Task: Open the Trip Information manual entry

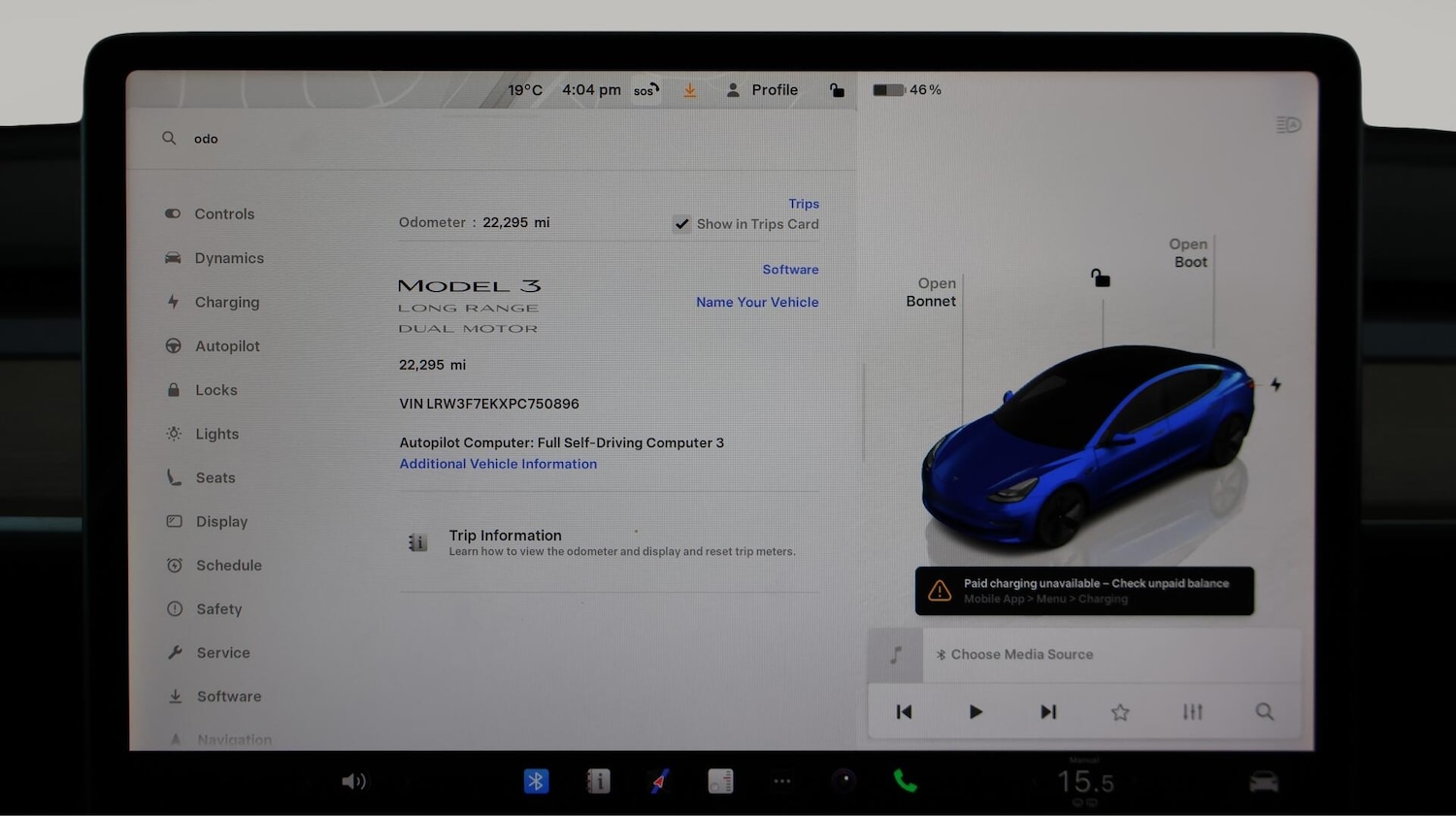Action: point(609,542)
